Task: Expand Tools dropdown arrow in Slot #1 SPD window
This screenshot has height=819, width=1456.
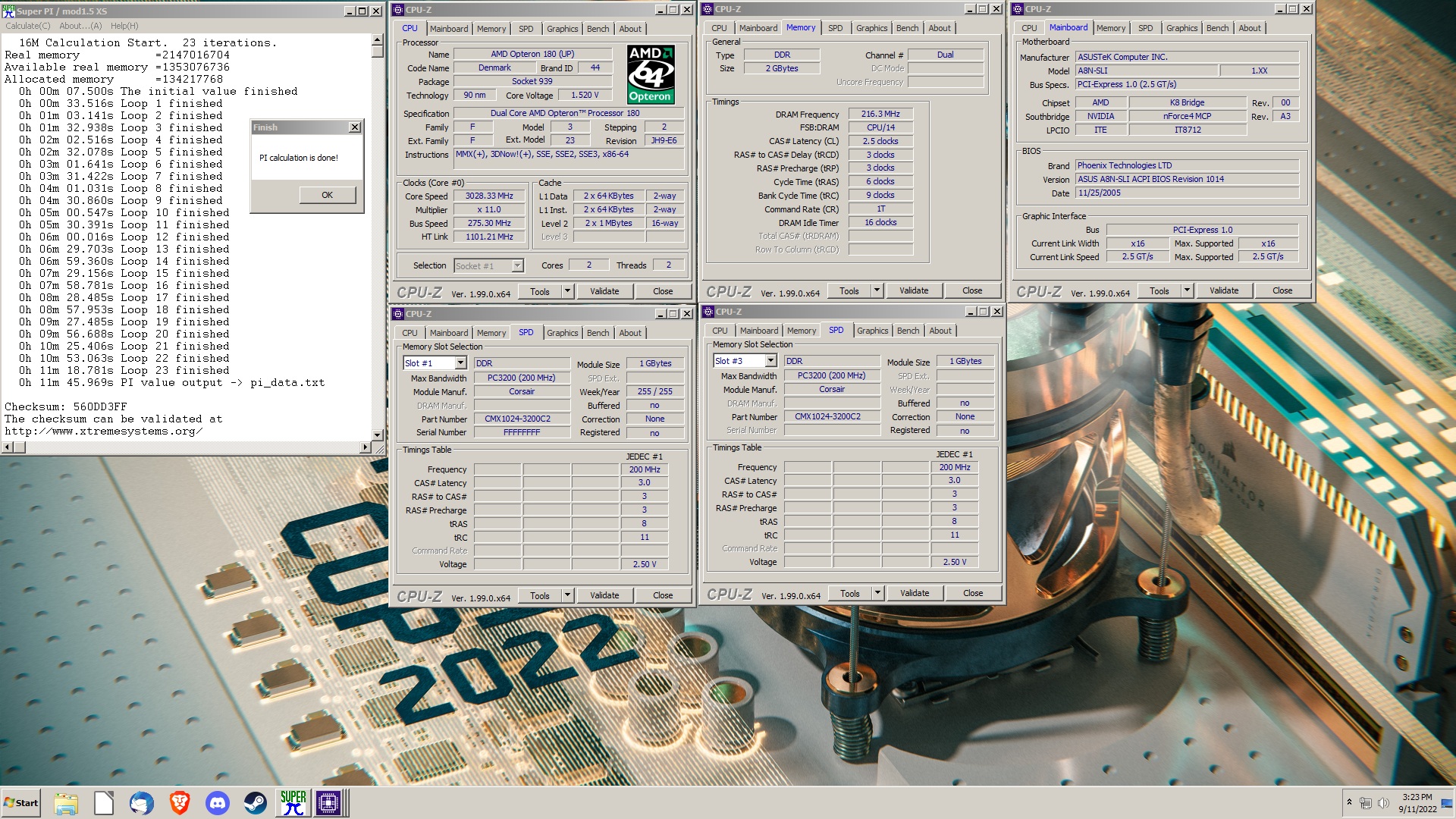Action: (566, 595)
